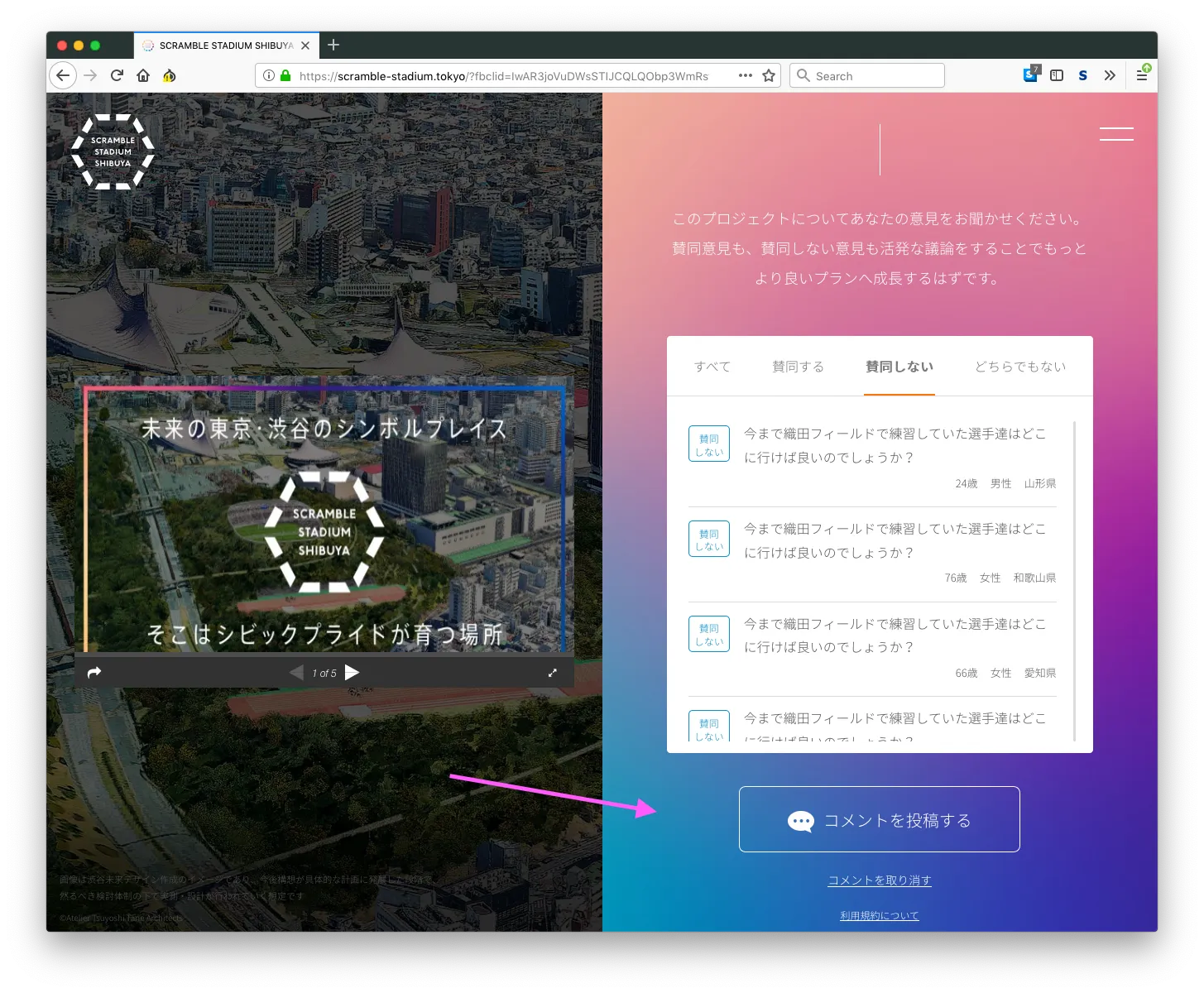This screenshot has width=1204, height=993.
Task: Follow the コメントを取り消す link
Action: coord(879,880)
